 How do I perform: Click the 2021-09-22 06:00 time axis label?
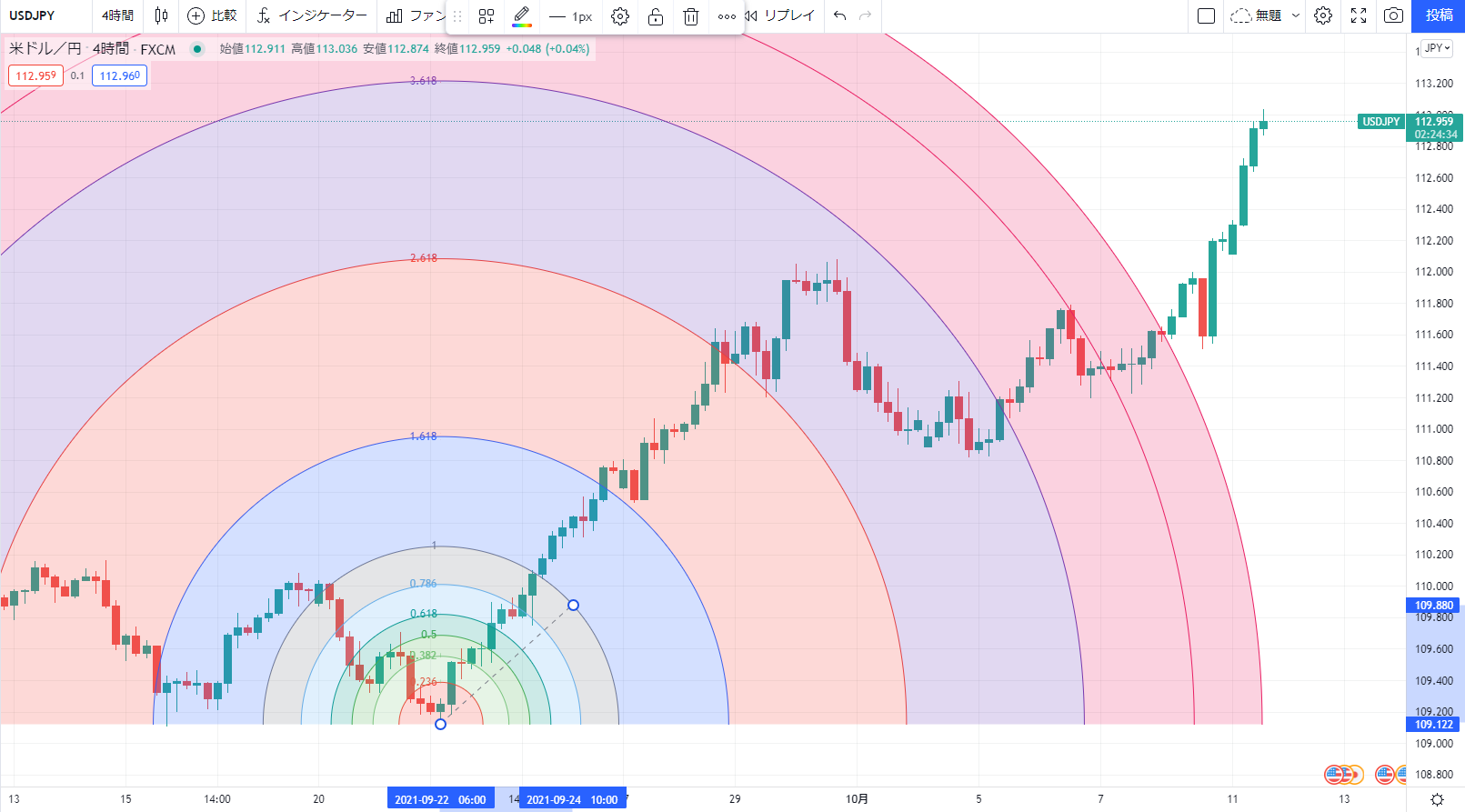point(440,799)
